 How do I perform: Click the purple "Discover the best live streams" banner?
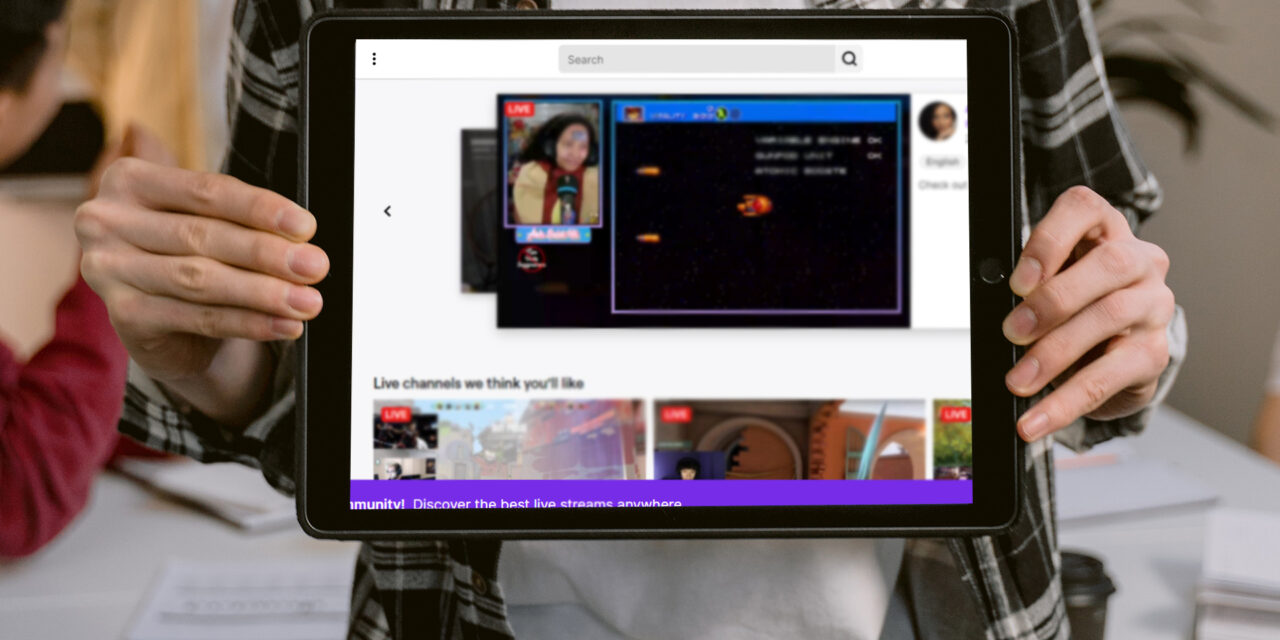tap(660, 493)
